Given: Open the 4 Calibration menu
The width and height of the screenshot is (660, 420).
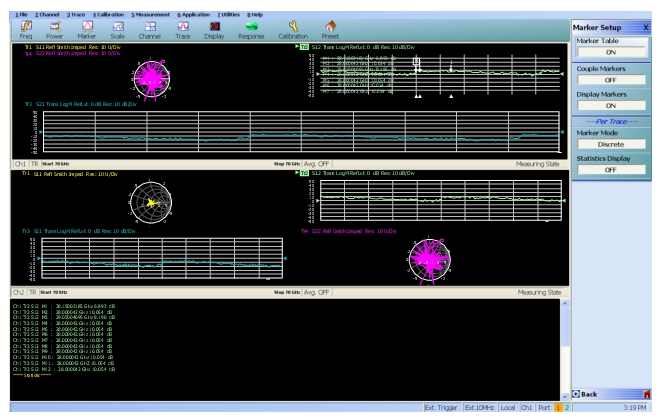Looking at the screenshot, I should pos(108,15).
